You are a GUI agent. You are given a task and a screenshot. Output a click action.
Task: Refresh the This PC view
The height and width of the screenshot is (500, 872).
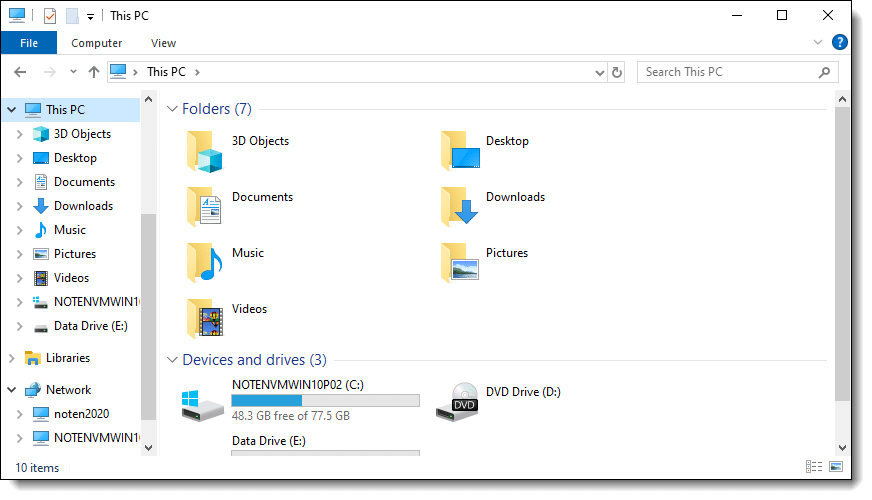(x=617, y=72)
